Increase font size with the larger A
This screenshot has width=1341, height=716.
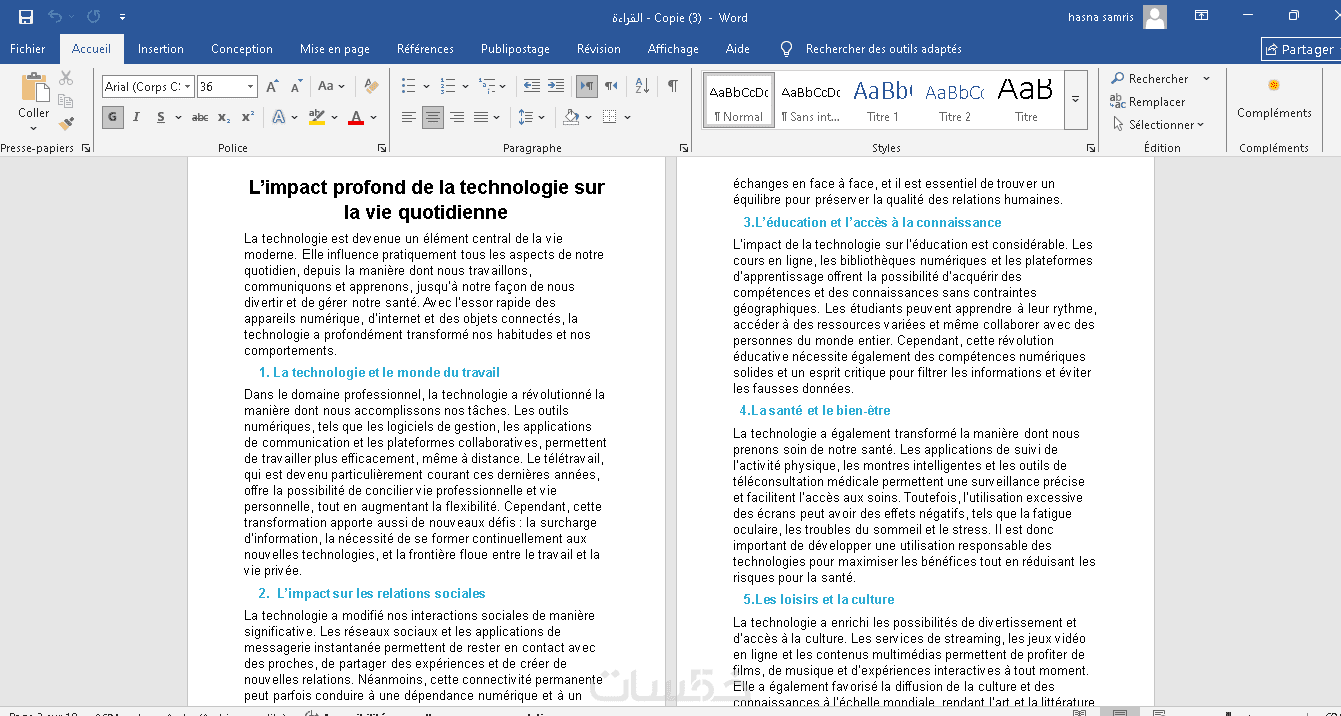(272, 86)
